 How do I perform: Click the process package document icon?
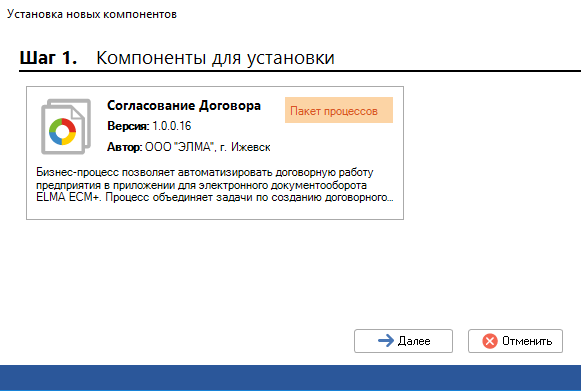click(66, 127)
